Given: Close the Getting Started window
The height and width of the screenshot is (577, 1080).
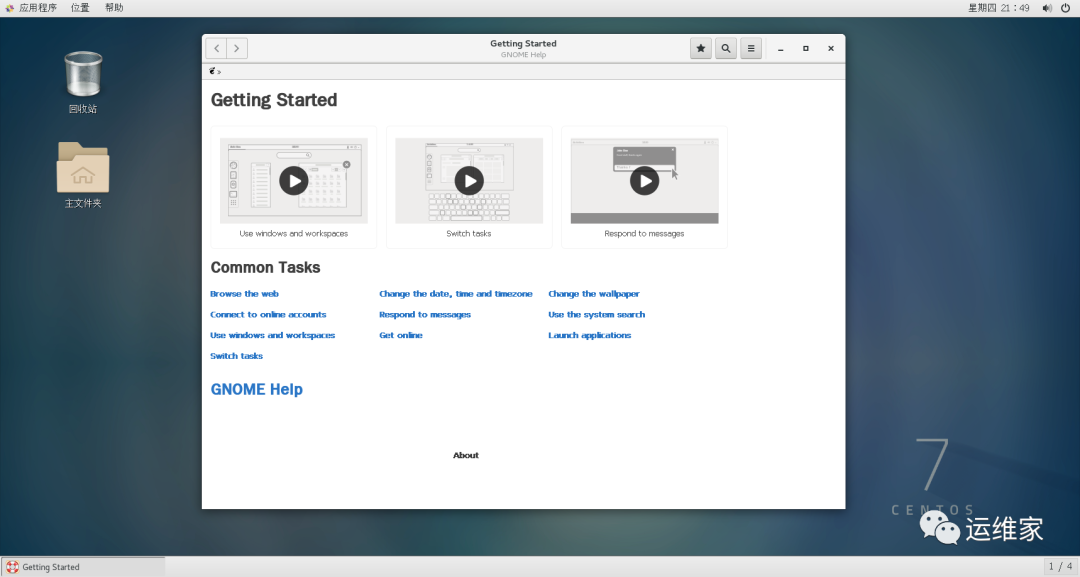Looking at the screenshot, I should click(831, 48).
